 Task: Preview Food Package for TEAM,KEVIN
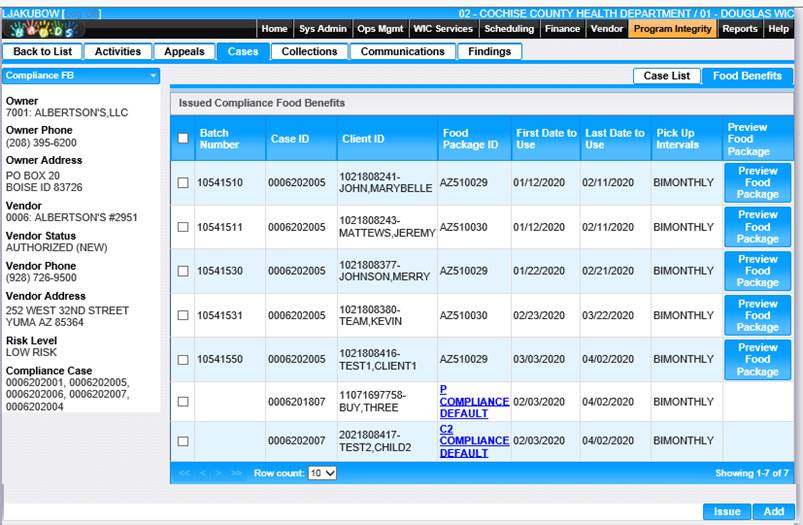(757, 316)
